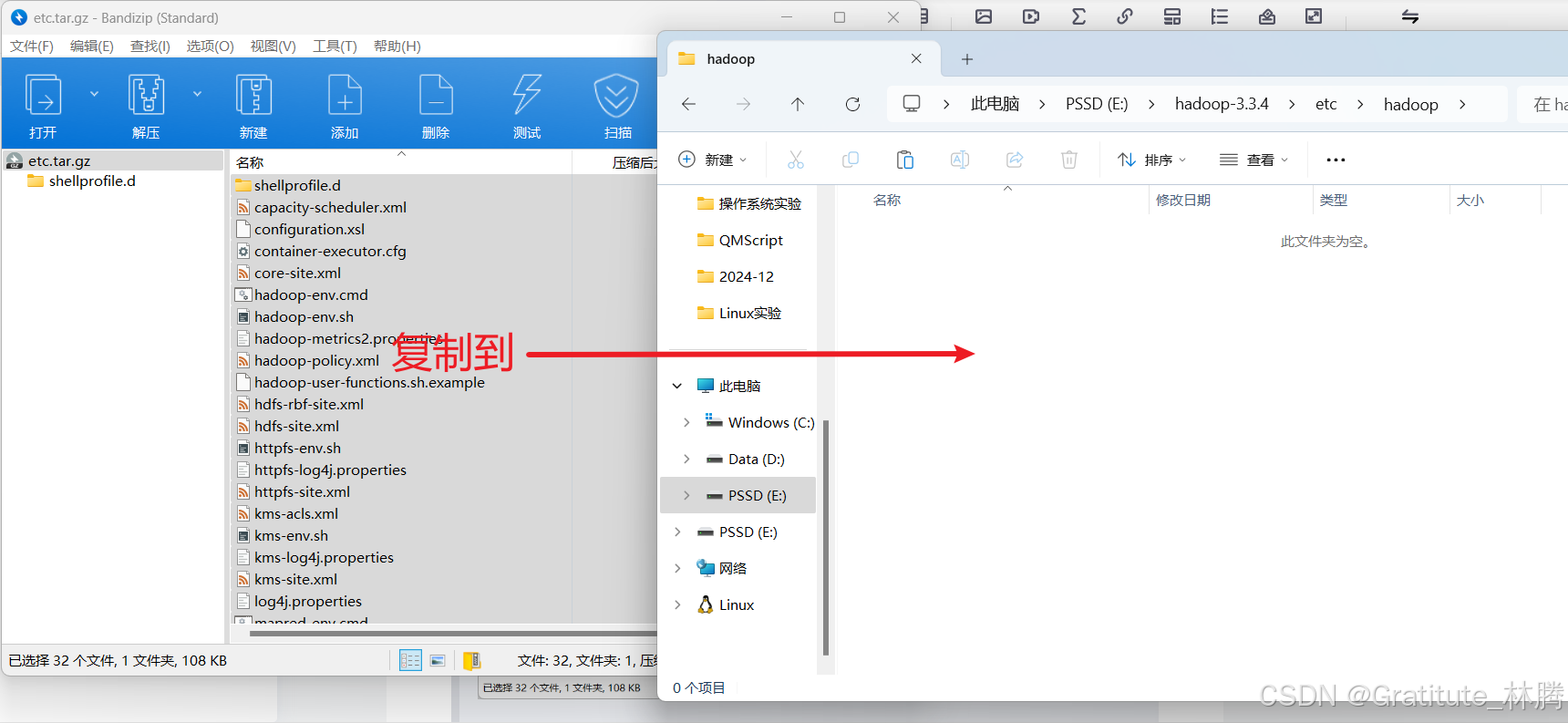The width and height of the screenshot is (1568, 723).
Task: Open the dropdown arrow next to 解压
Action: [x=197, y=94]
